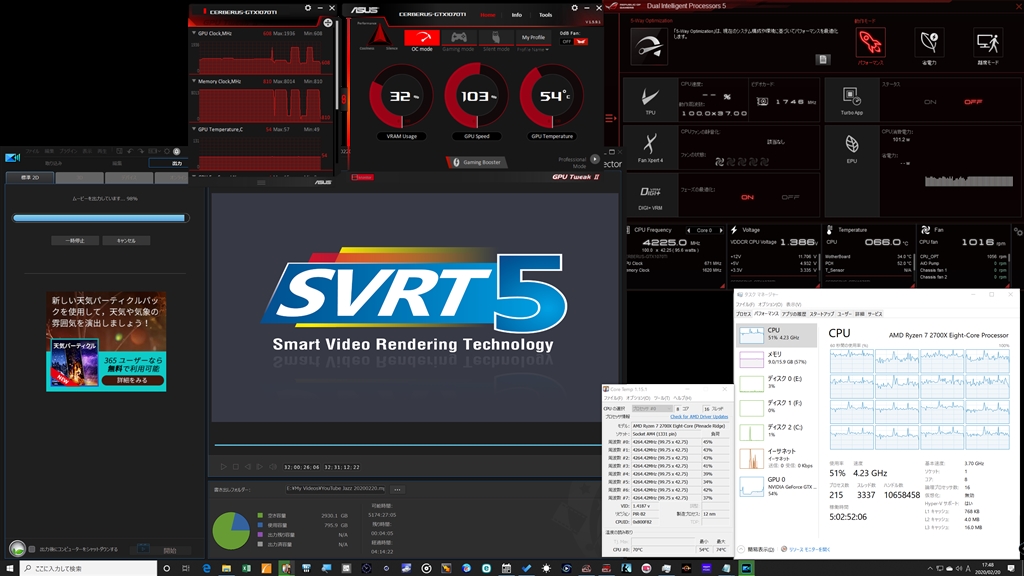Open Resource Monitor link in Task Manager
This screenshot has height=576, width=1024.
[808, 549]
